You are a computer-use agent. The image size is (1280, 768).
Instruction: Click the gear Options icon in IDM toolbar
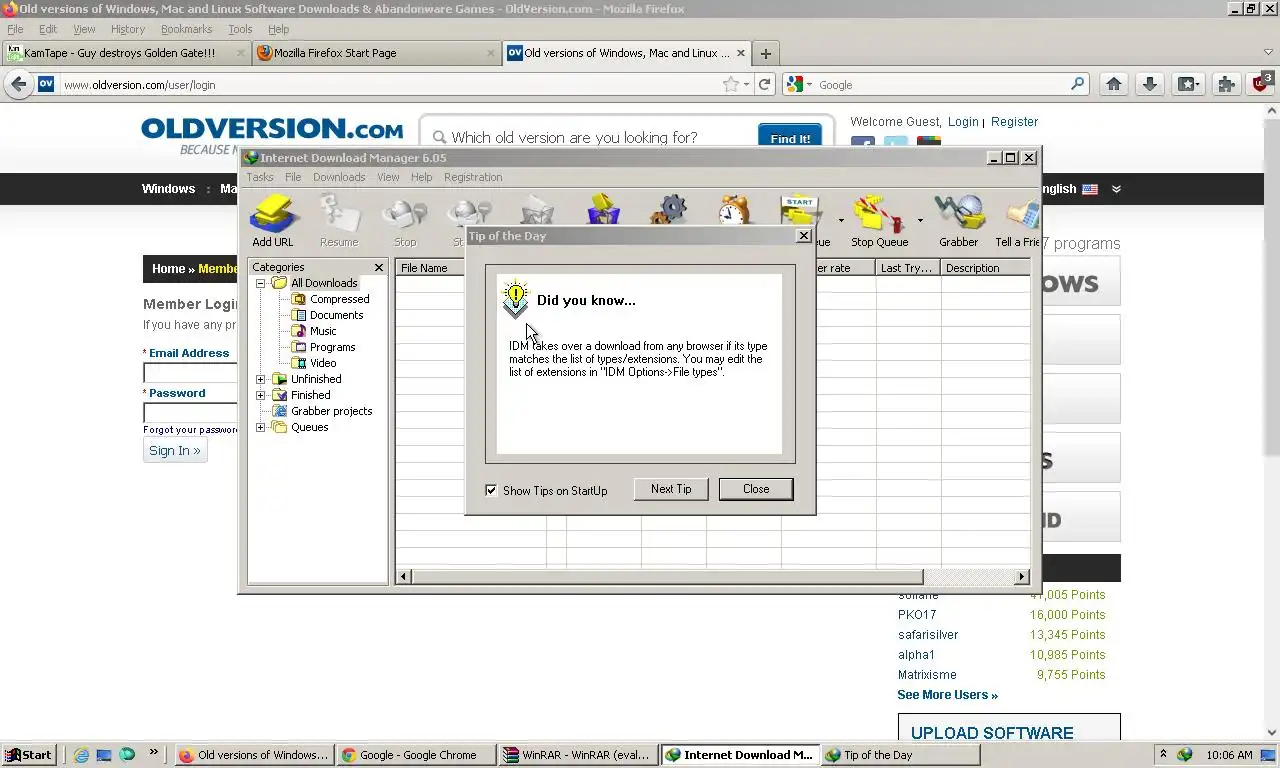(x=669, y=211)
